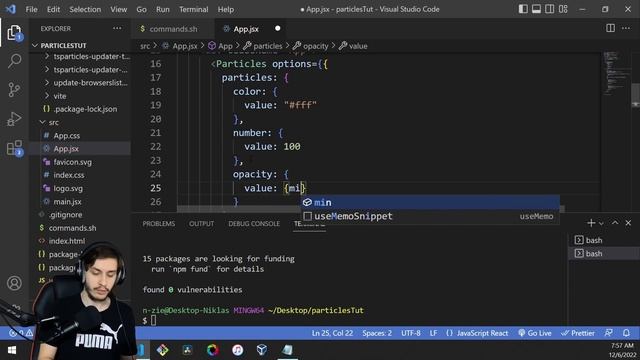Open the View menu
Screen dimensions: 640x360
[x=118, y=9]
